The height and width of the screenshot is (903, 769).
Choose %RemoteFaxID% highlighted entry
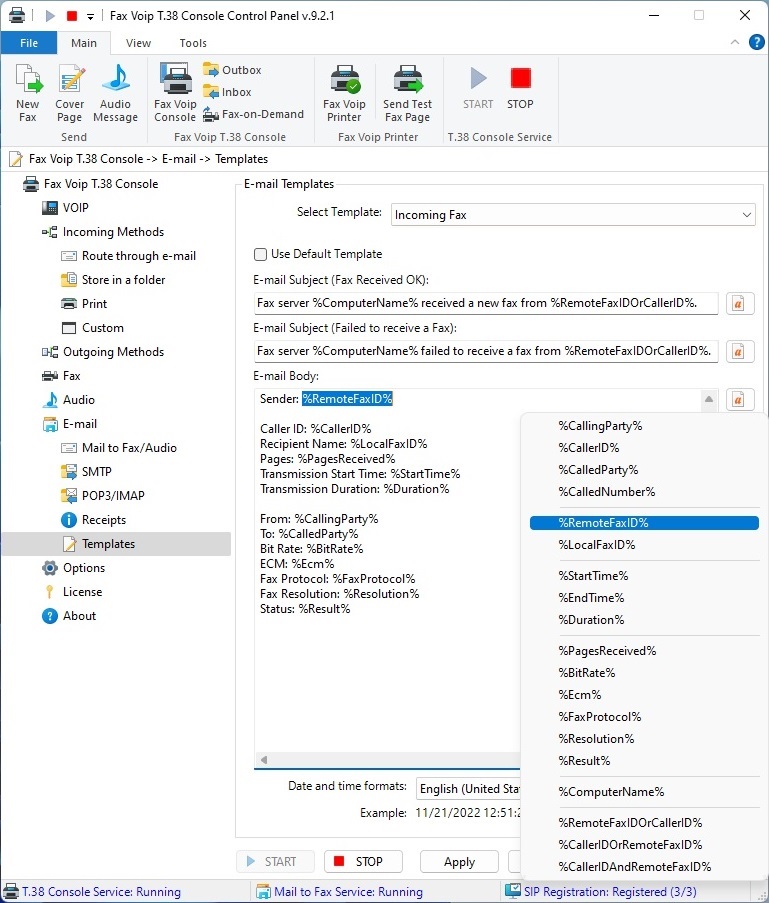click(644, 522)
